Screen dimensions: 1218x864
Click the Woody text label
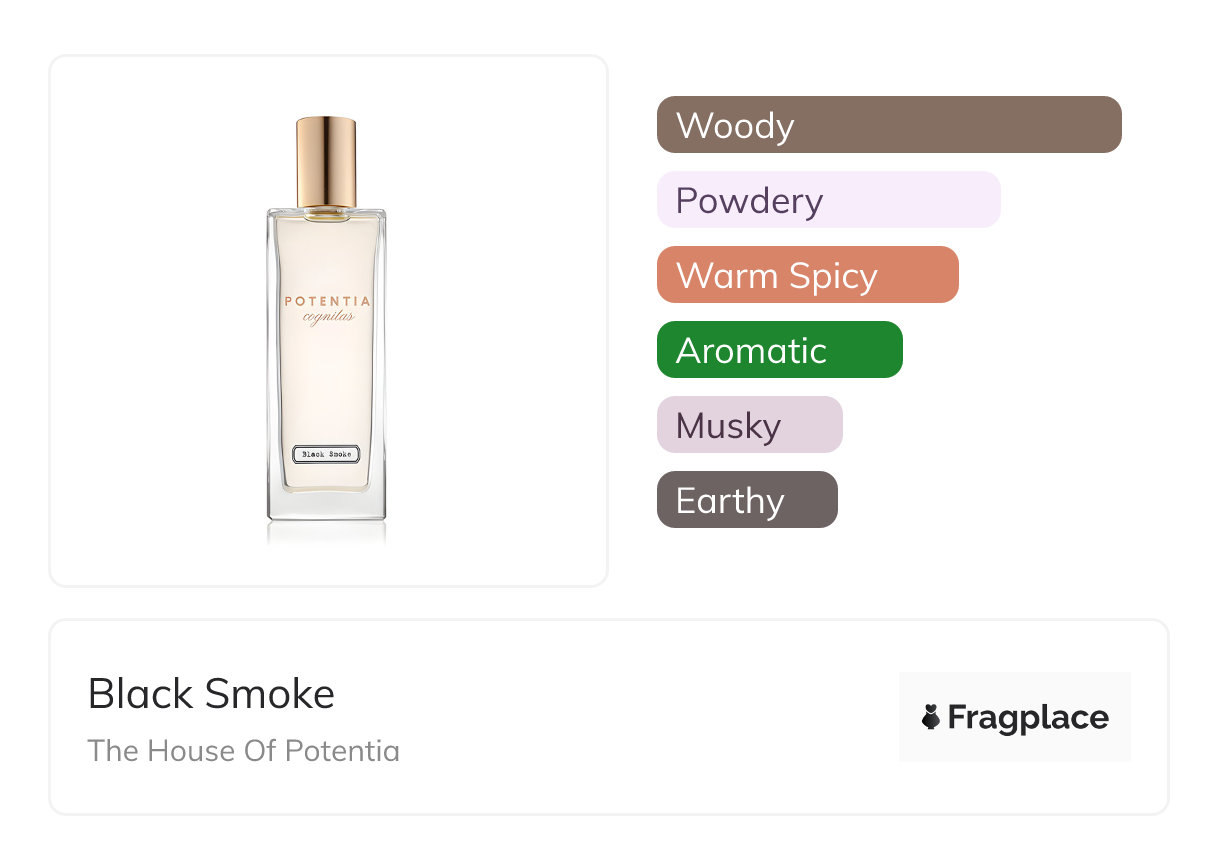click(735, 126)
